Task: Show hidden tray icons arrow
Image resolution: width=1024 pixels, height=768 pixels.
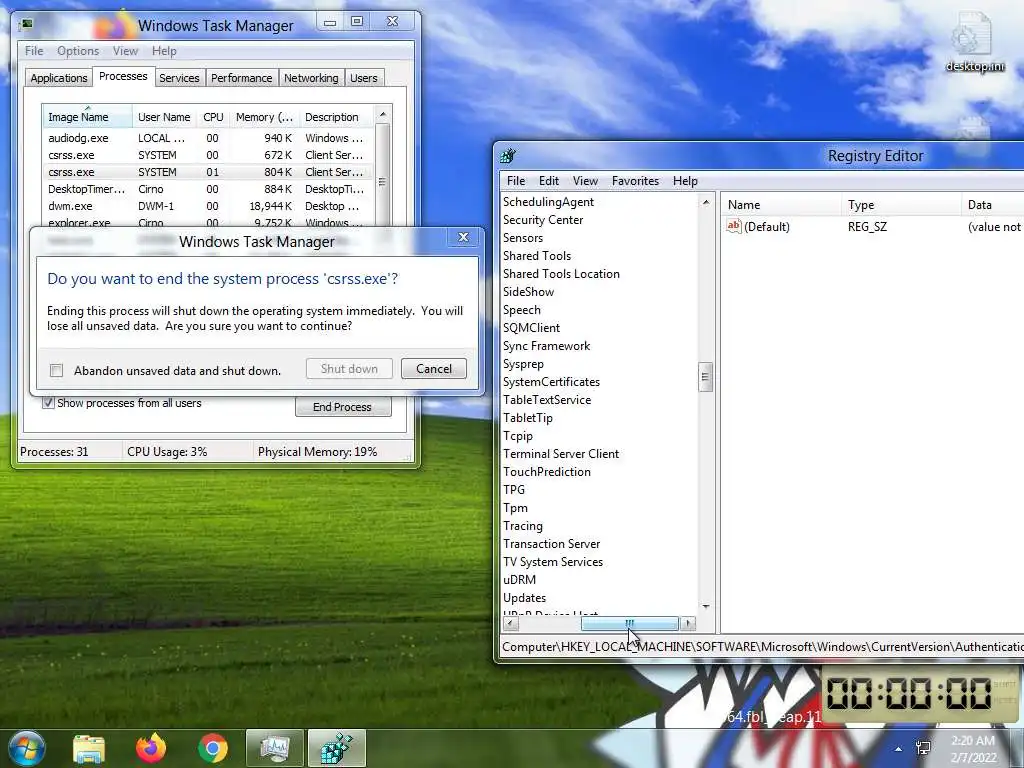Action: point(899,749)
